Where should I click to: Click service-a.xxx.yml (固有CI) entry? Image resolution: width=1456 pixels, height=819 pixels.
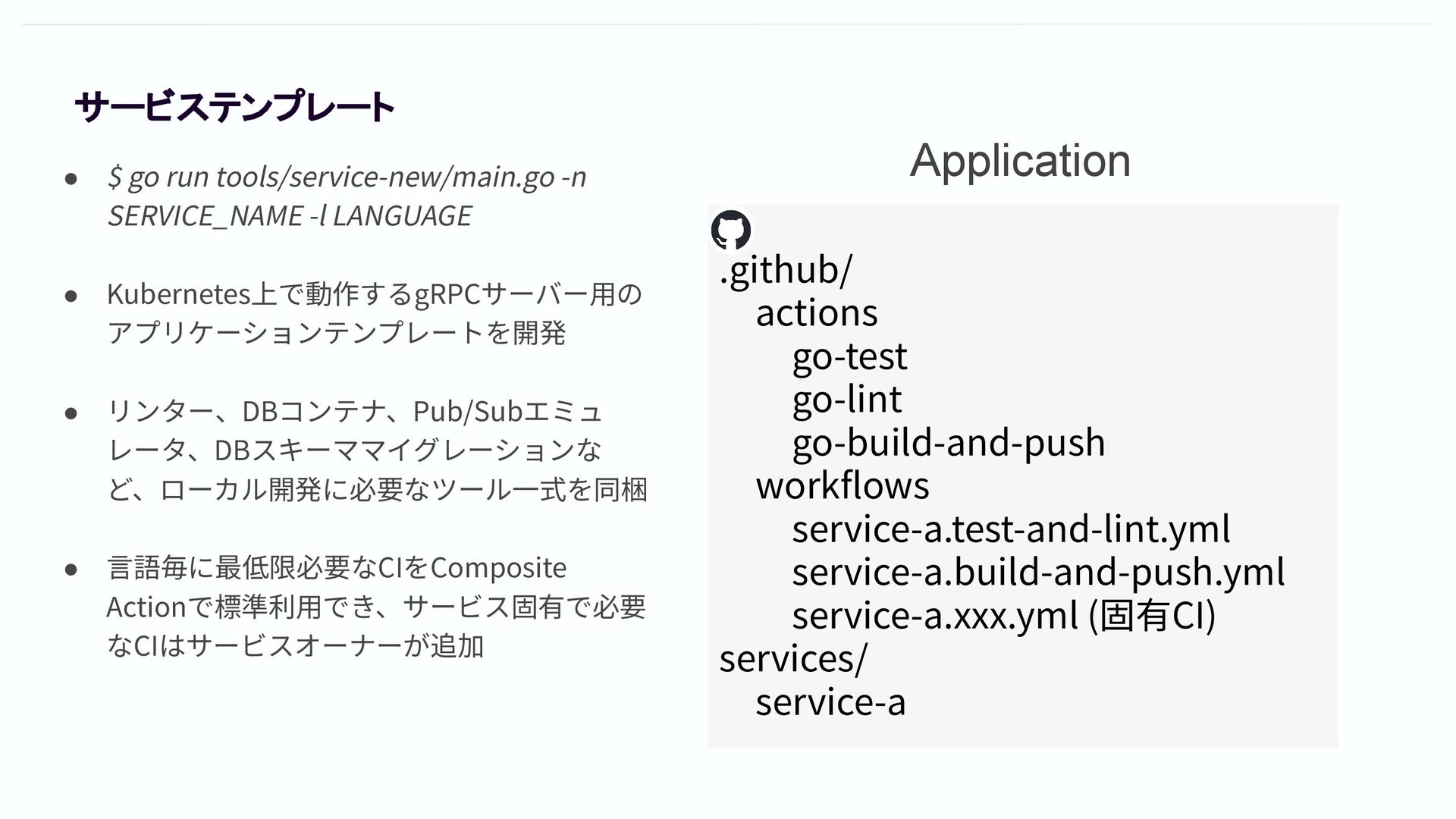click(1003, 616)
